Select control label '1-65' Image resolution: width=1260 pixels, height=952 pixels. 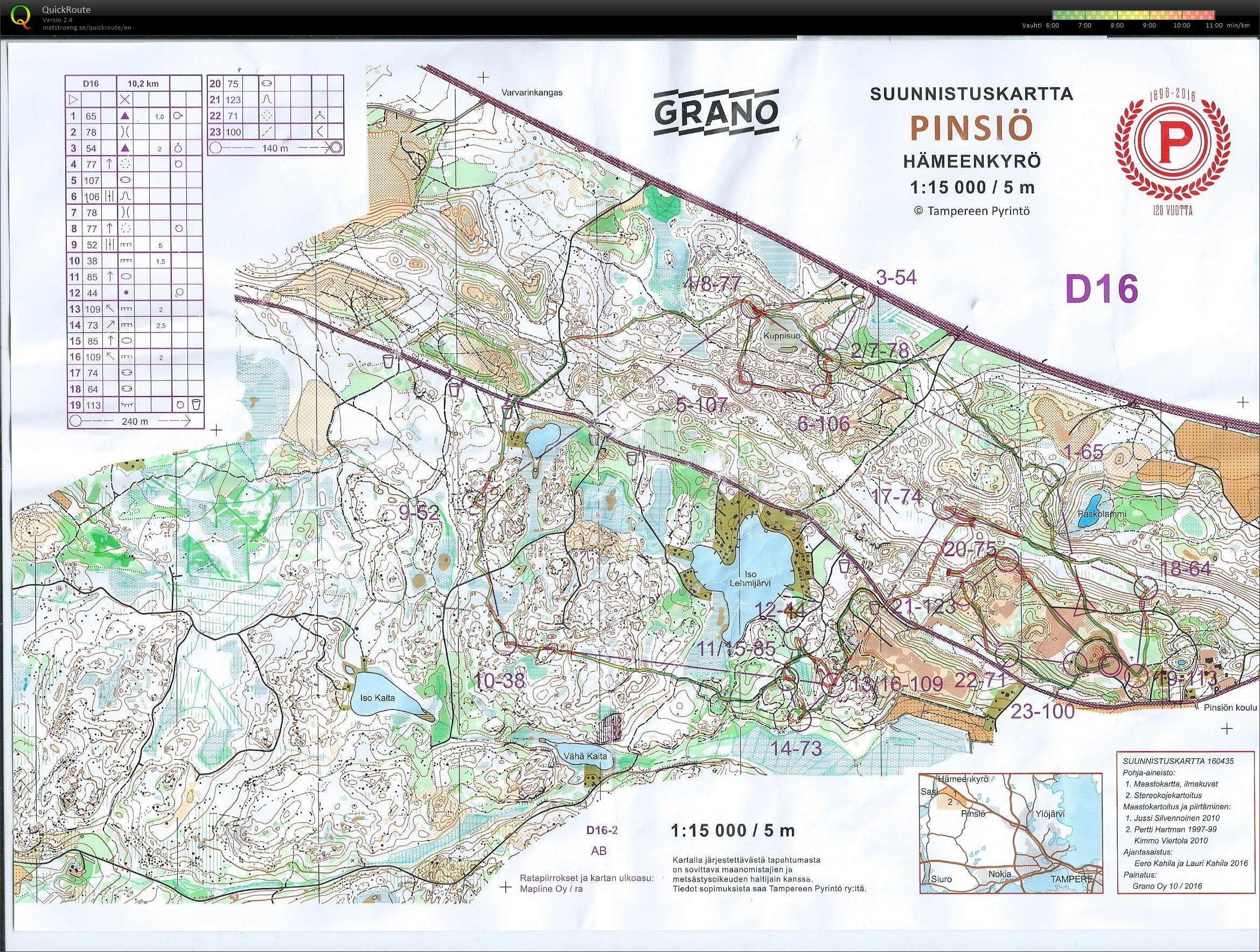coord(1083,452)
